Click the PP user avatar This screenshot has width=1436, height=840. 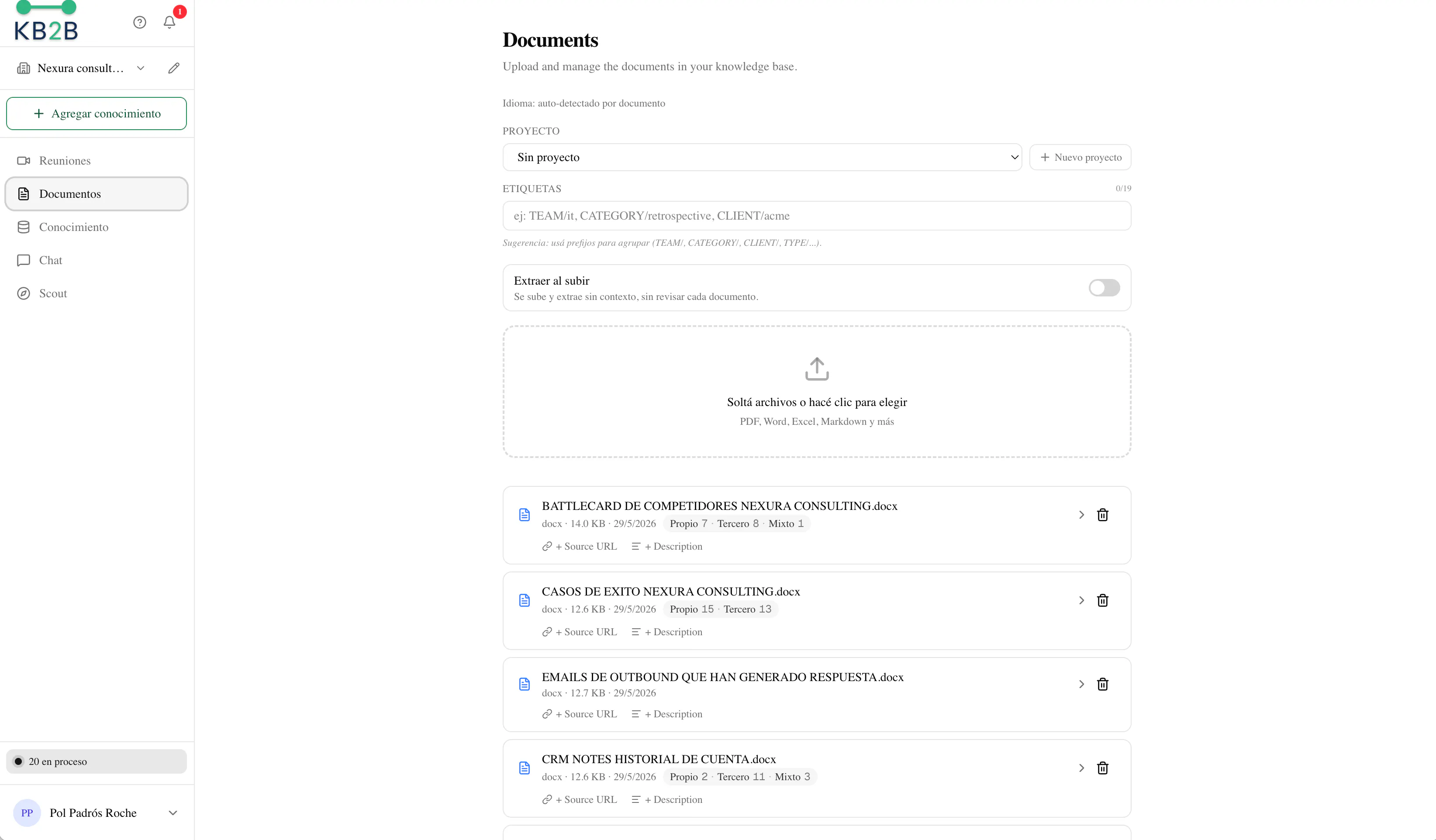click(27, 812)
